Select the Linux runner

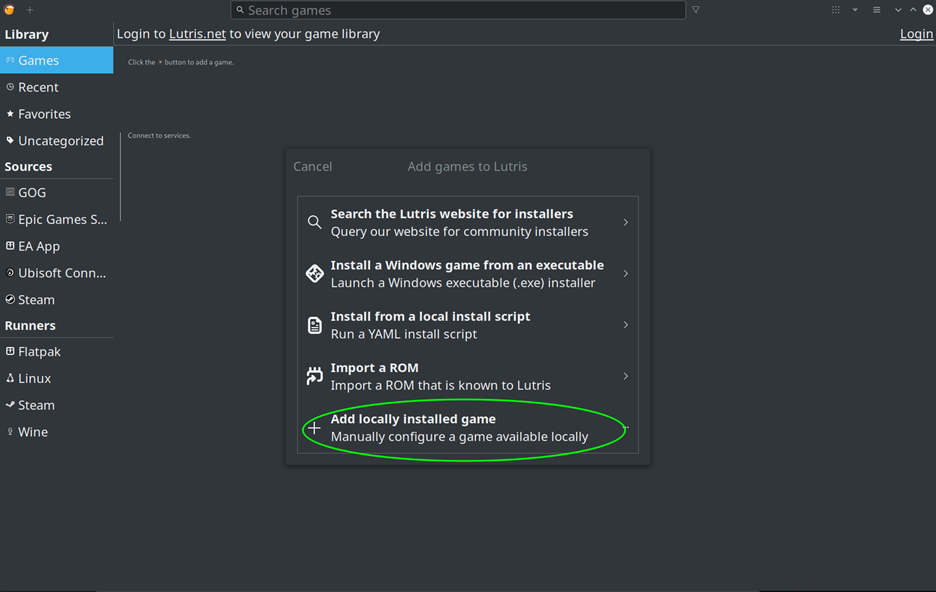[57, 379]
